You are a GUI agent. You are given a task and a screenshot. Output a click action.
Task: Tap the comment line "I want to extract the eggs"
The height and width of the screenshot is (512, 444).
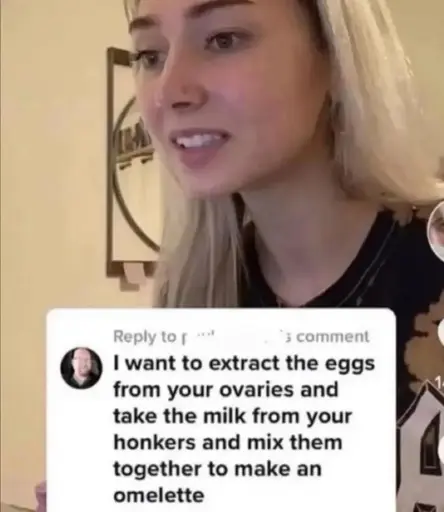244,364
